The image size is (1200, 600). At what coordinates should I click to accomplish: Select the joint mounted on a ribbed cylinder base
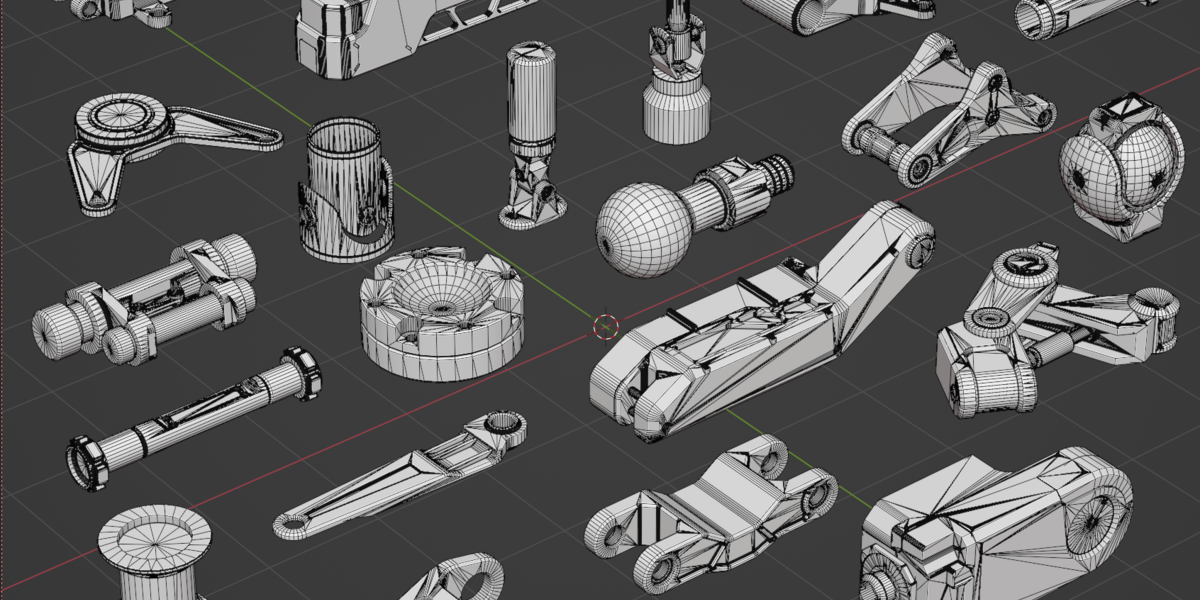click(676, 72)
